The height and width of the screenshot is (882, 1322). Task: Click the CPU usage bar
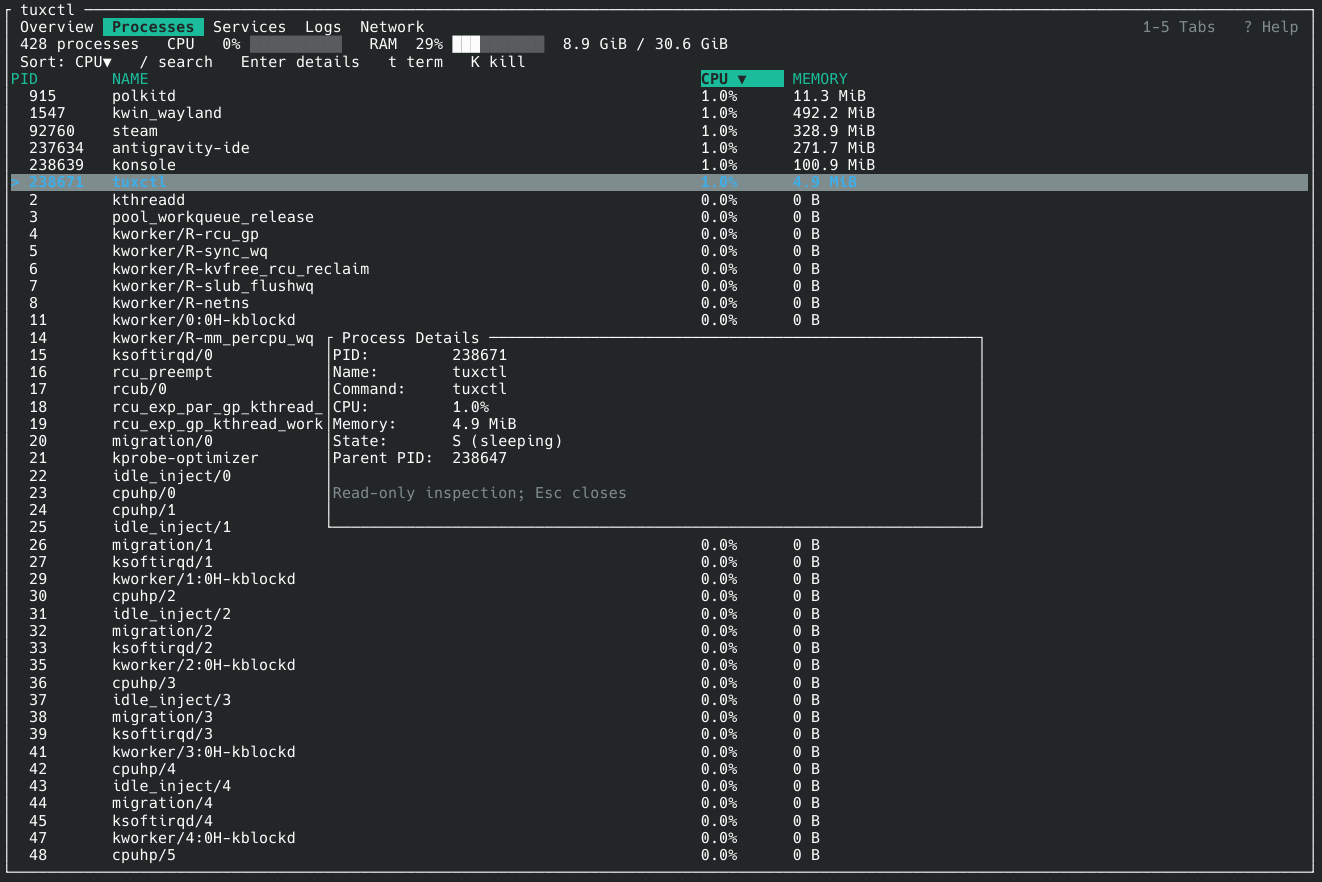[x=296, y=44]
